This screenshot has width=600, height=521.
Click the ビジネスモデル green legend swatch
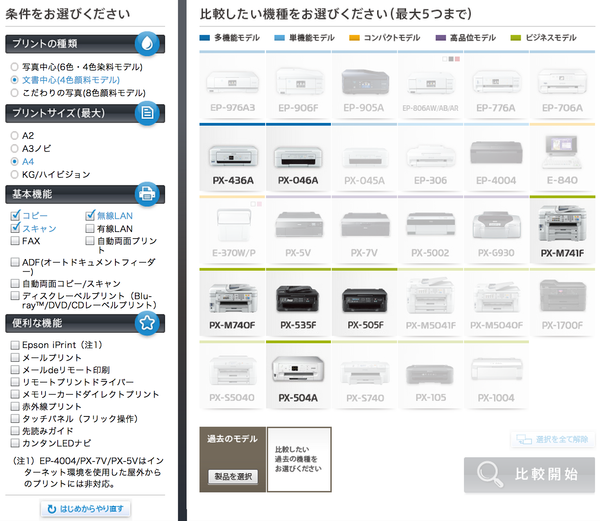click(515, 37)
